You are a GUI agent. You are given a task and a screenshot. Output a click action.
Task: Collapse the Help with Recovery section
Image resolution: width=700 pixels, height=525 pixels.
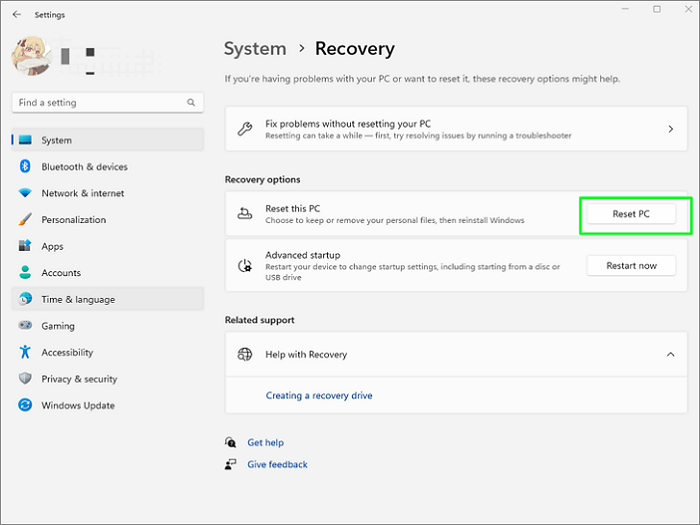tap(670, 354)
